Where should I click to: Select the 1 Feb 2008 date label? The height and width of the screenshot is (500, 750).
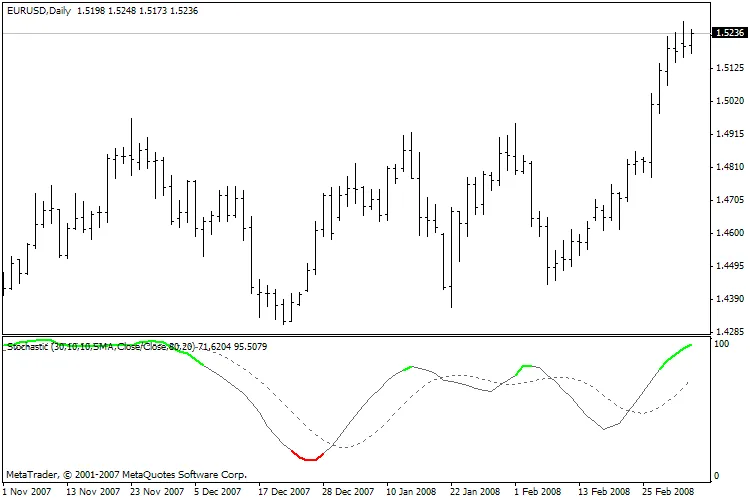[536, 492]
